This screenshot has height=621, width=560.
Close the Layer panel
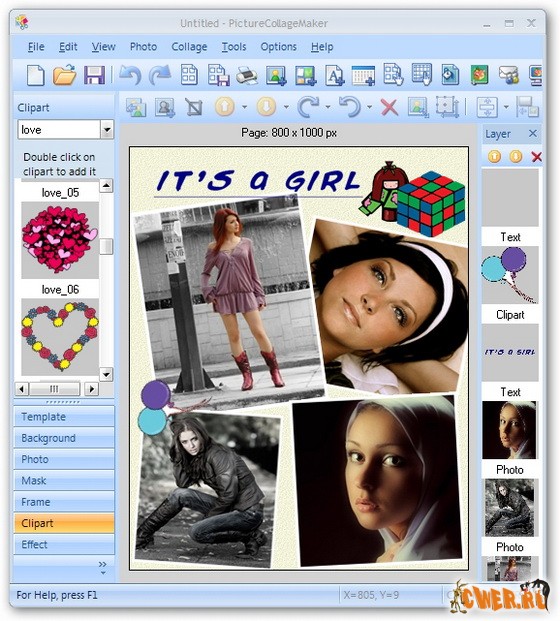[x=533, y=133]
